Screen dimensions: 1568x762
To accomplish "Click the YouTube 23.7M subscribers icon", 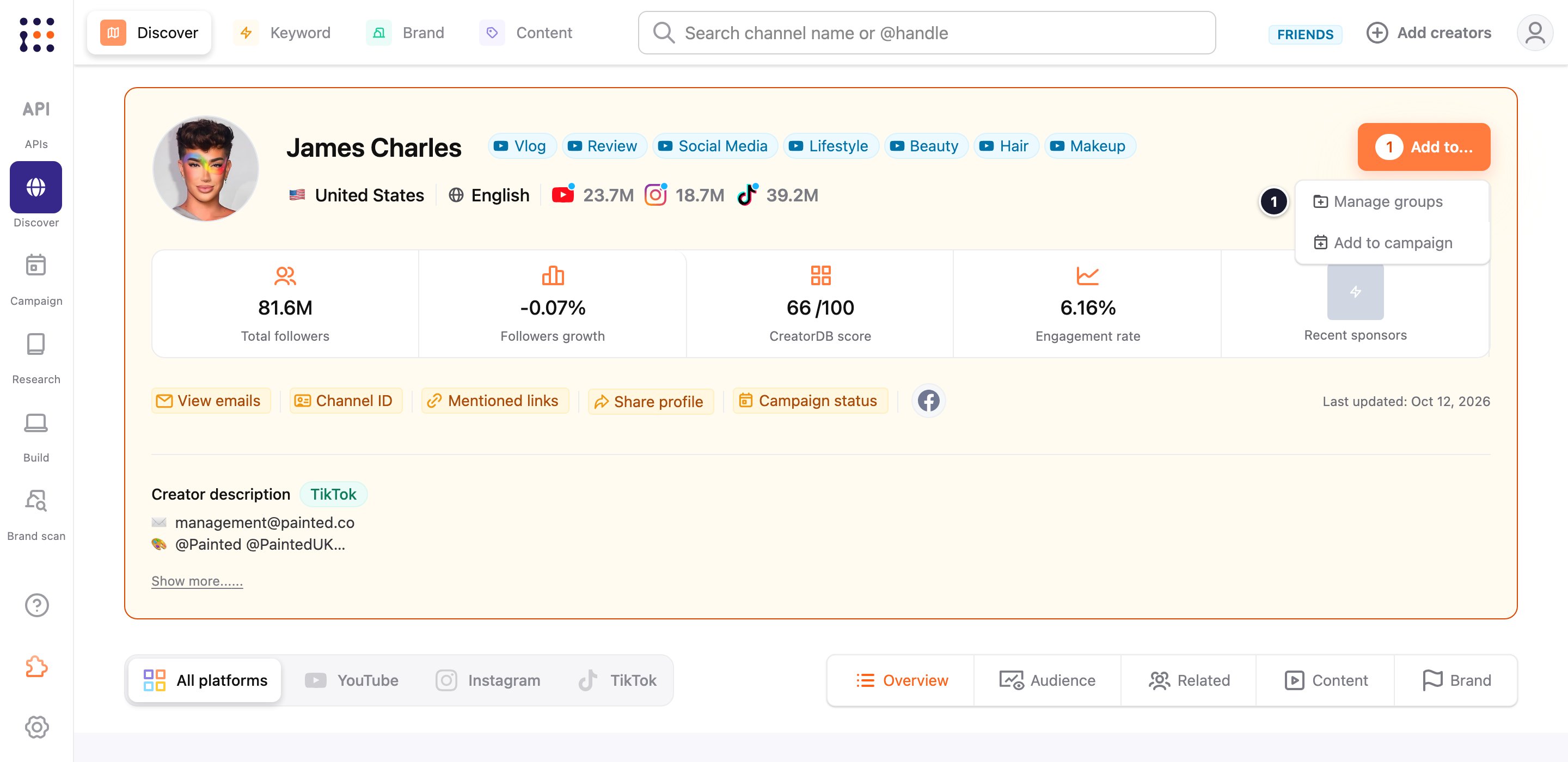I will pyautogui.click(x=562, y=195).
